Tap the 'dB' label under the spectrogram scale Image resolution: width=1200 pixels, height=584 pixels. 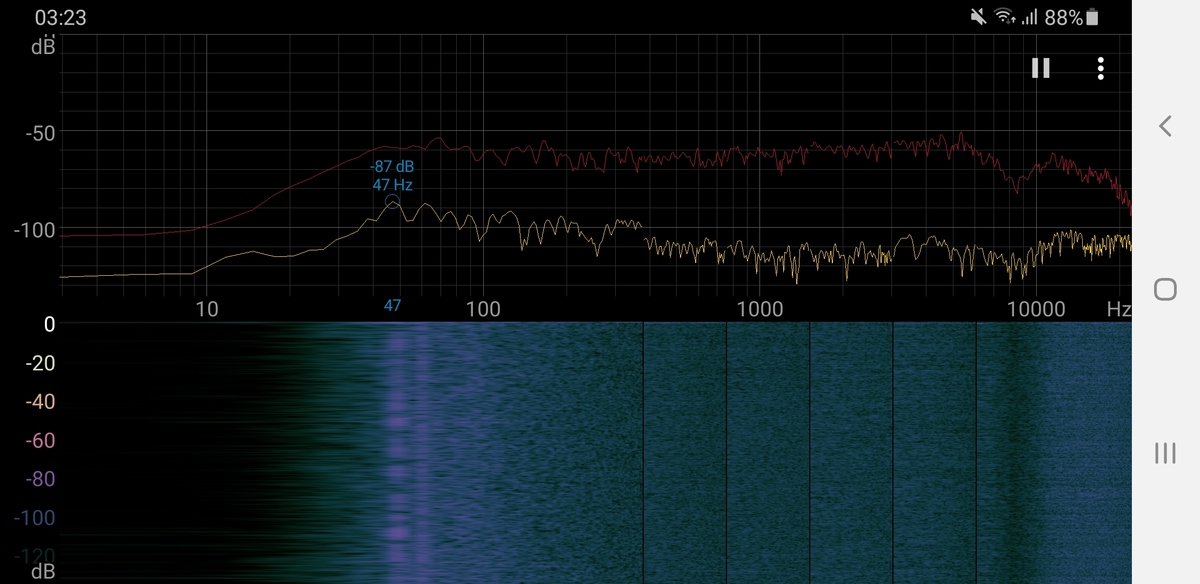tap(43, 572)
